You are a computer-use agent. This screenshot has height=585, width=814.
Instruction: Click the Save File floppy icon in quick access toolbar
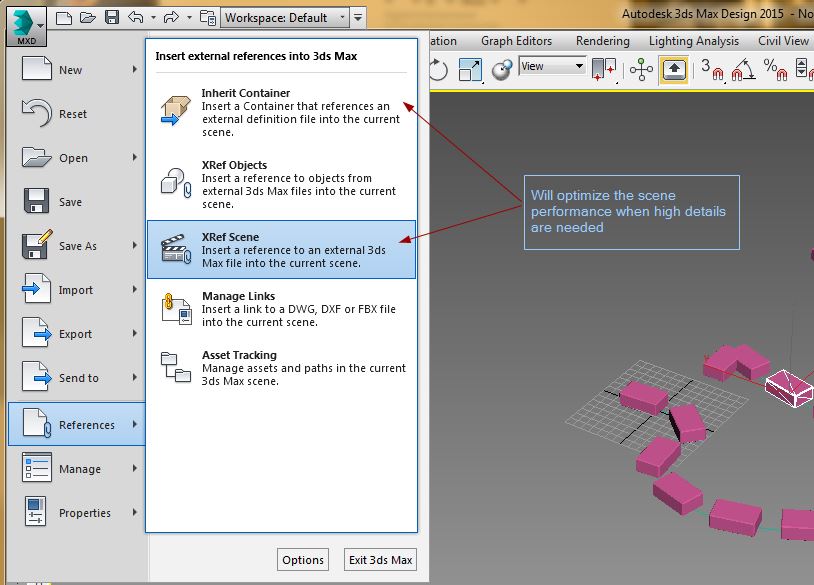112,18
